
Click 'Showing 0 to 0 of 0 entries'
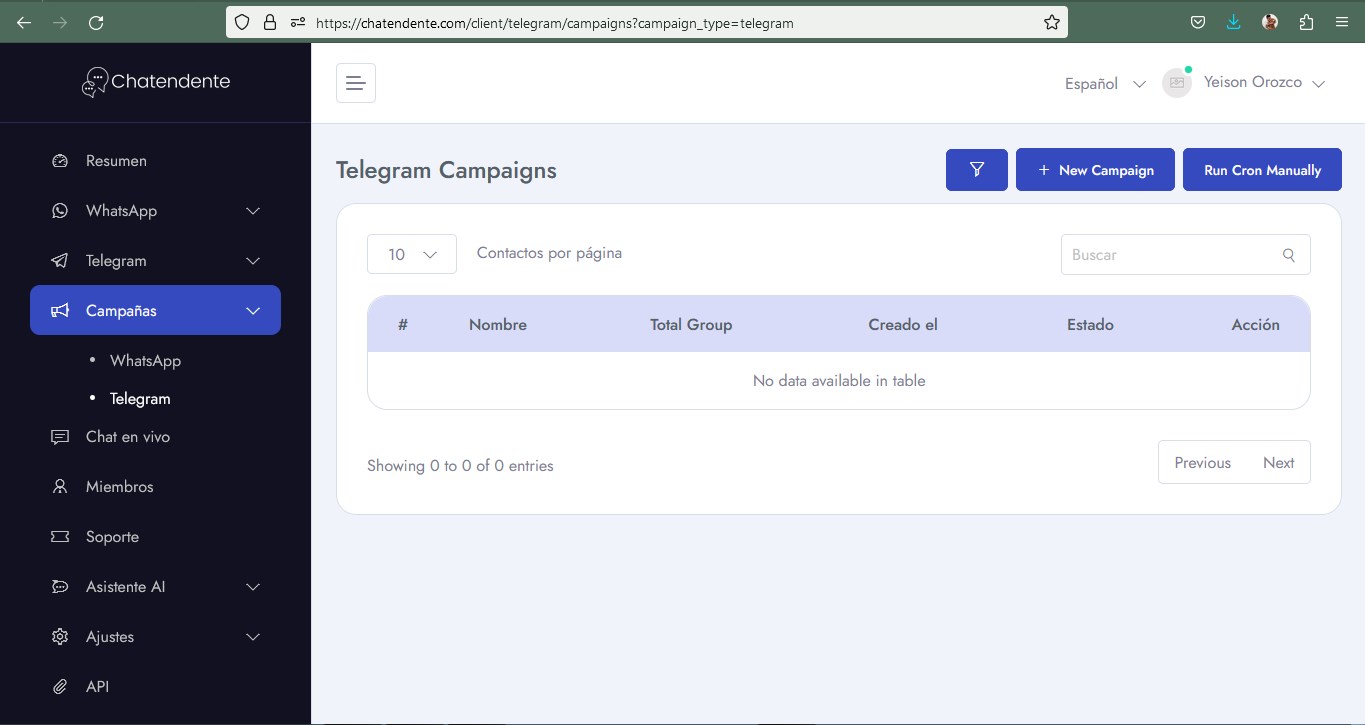click(x=460, y=466)
